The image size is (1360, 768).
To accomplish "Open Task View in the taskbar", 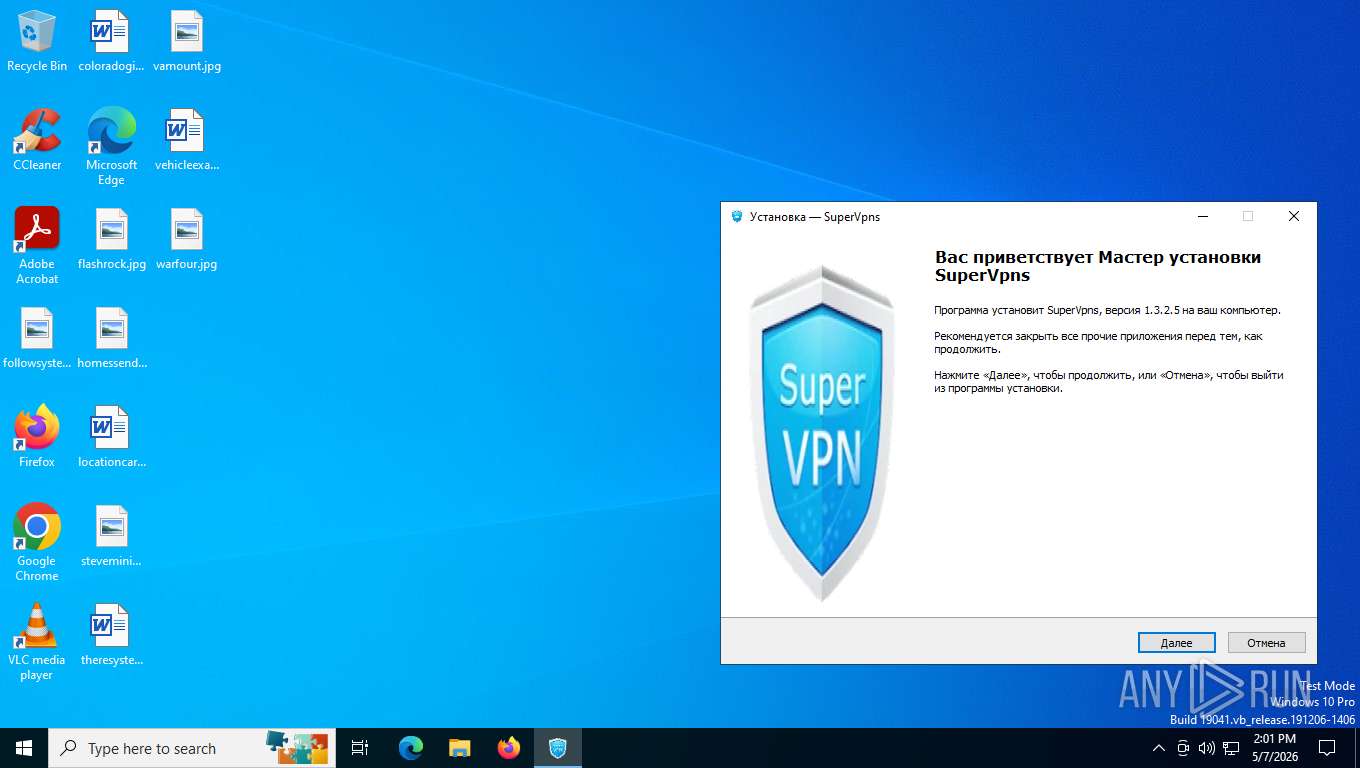I will (x=360, y=748).
